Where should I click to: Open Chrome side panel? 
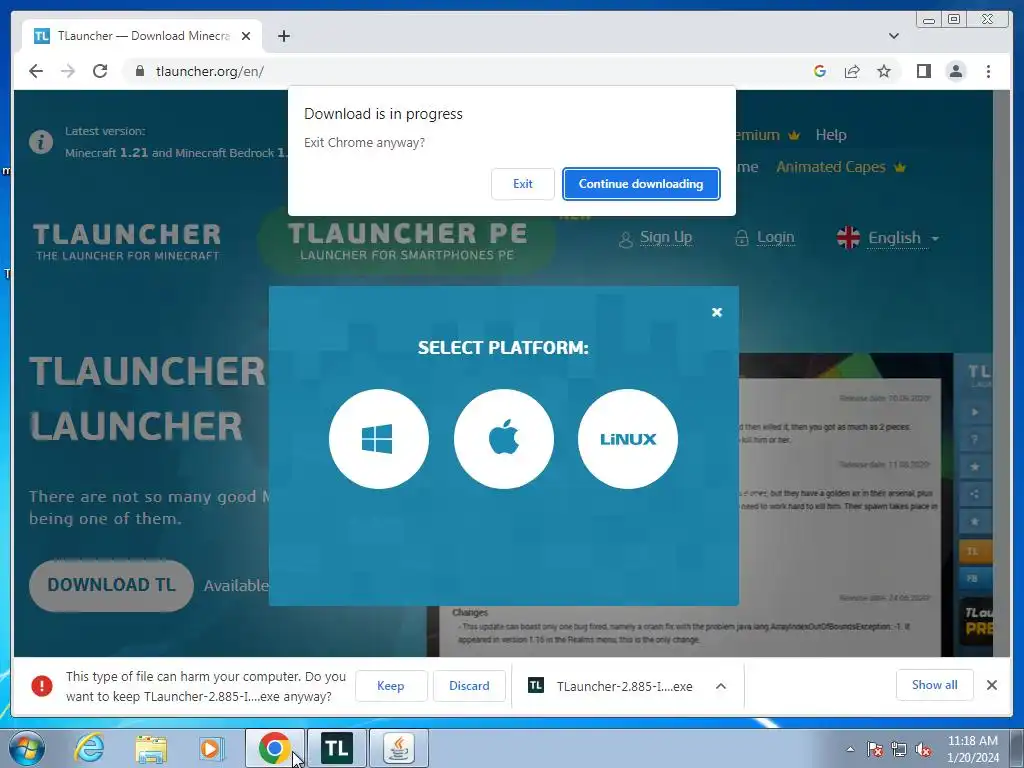(923, 71)
